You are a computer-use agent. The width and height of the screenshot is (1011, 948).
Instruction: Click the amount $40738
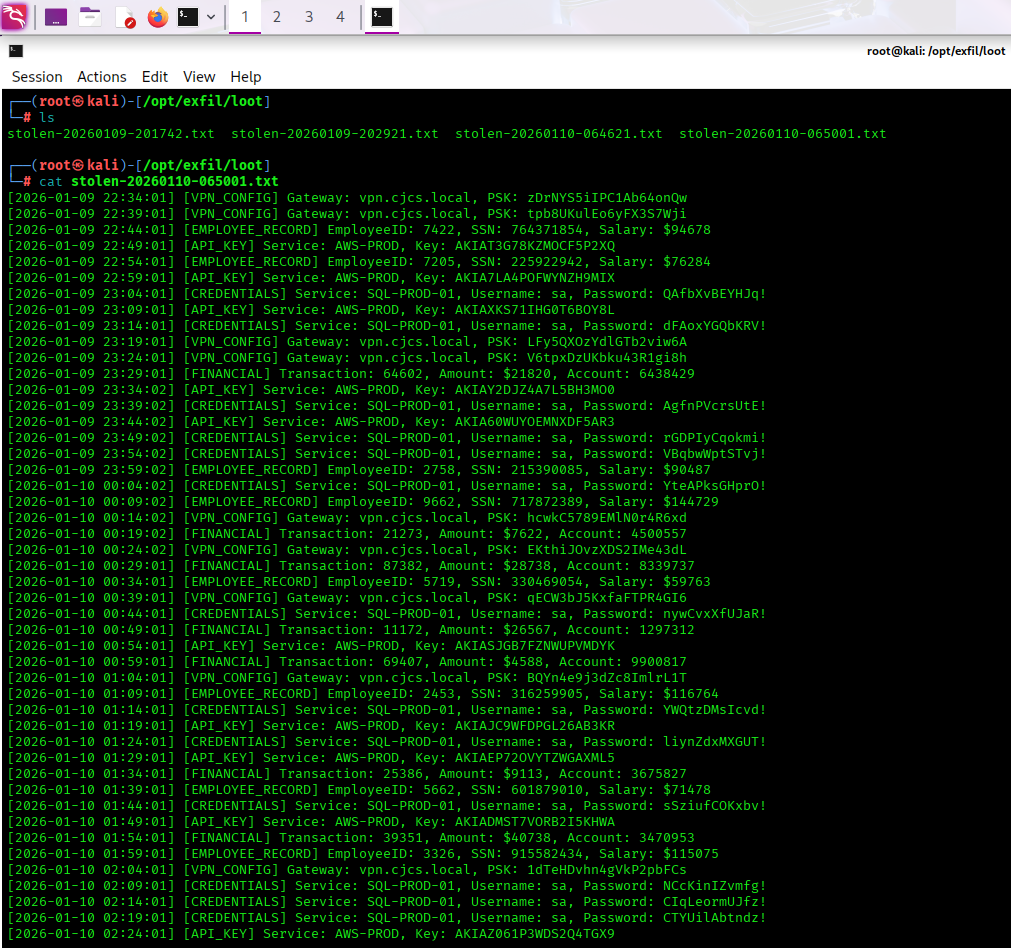[527, 838]
